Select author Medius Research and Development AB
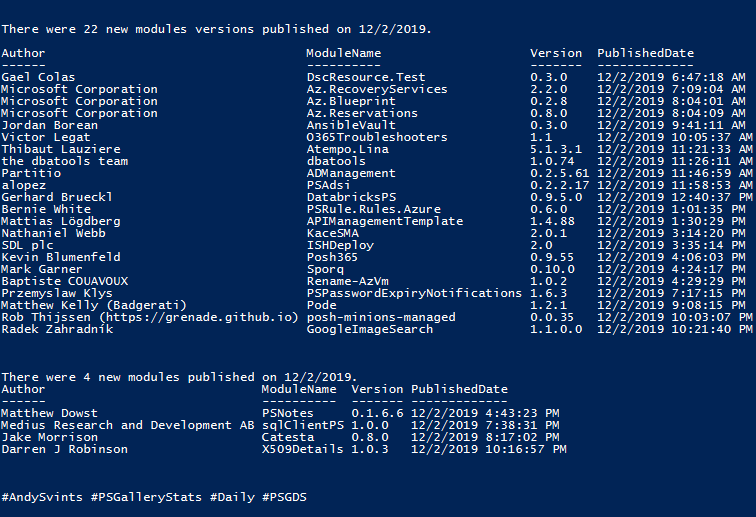The image size is (756, 517). (x=128, y=425)
